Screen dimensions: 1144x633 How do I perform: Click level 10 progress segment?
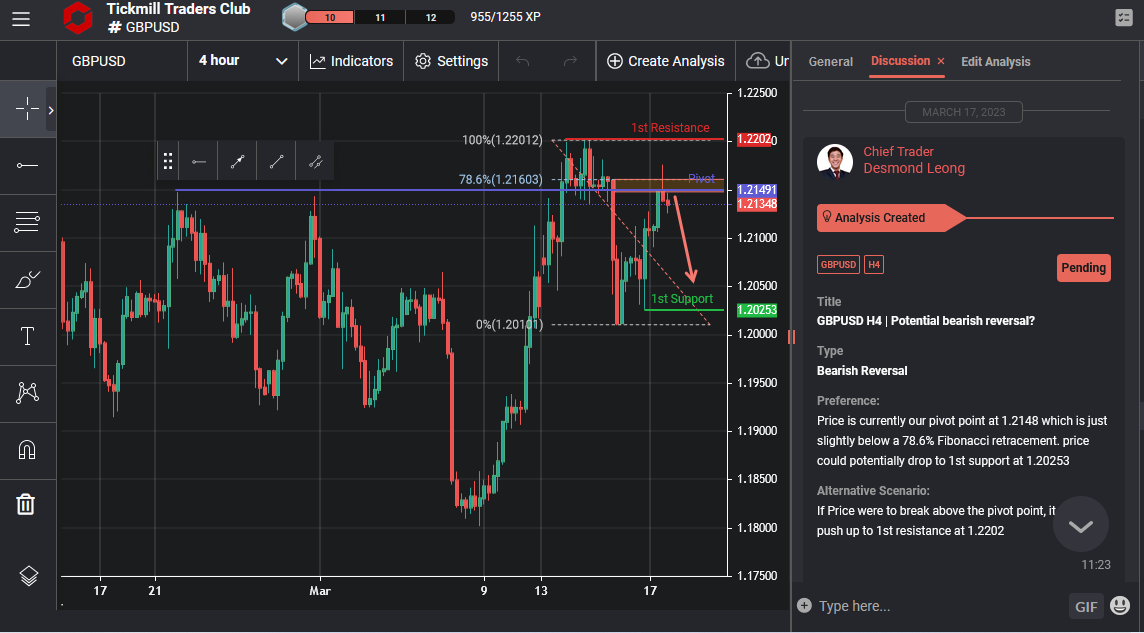coord(330,18)
